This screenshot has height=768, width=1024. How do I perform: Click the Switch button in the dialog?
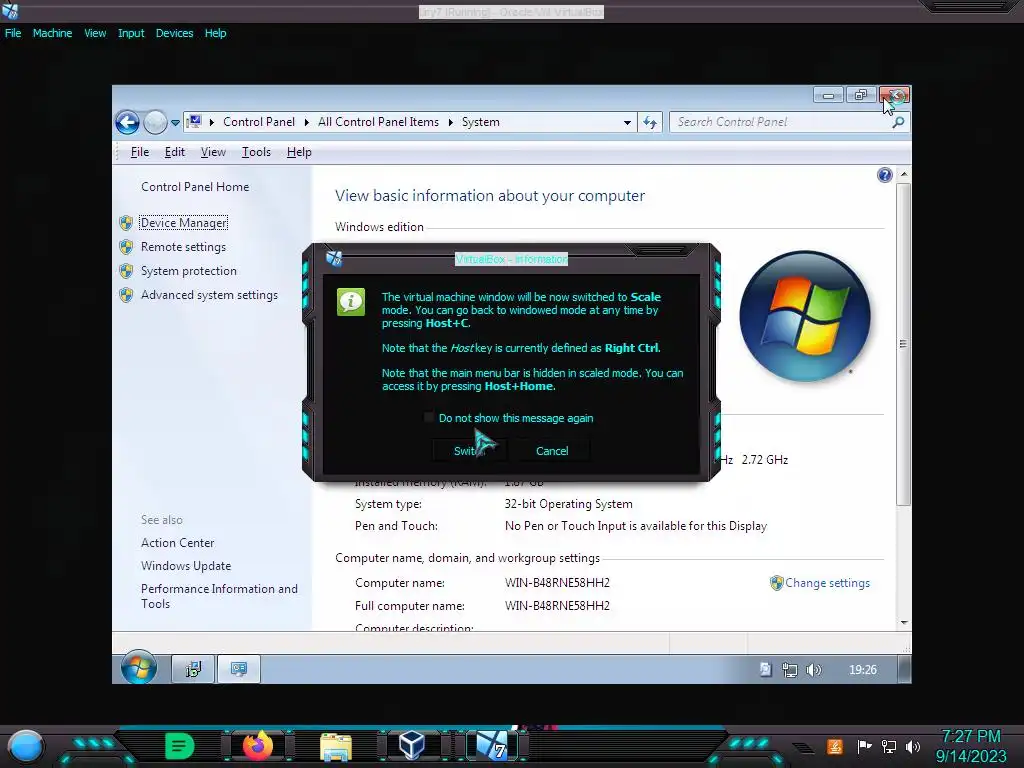tap(470, 451)
